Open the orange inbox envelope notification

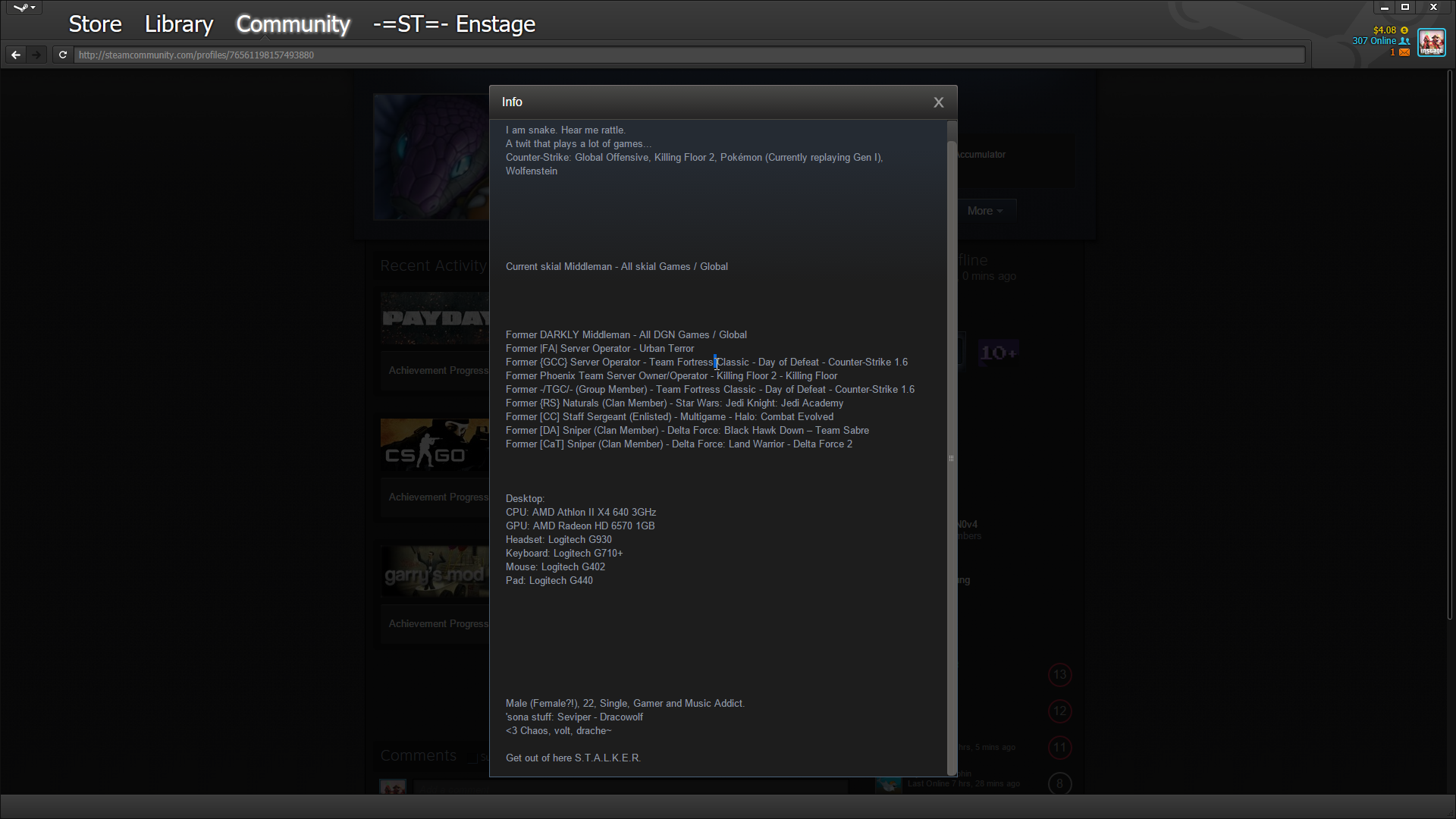(1404, 52)
